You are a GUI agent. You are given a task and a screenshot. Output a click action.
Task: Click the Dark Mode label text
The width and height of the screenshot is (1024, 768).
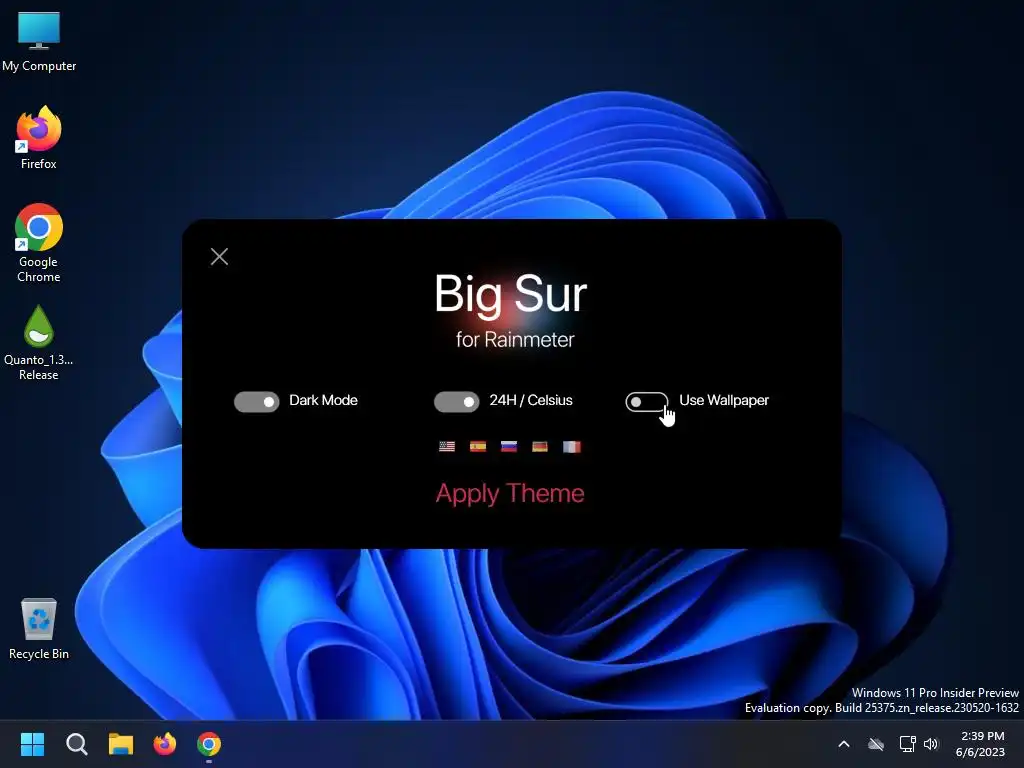coord(323,400)
